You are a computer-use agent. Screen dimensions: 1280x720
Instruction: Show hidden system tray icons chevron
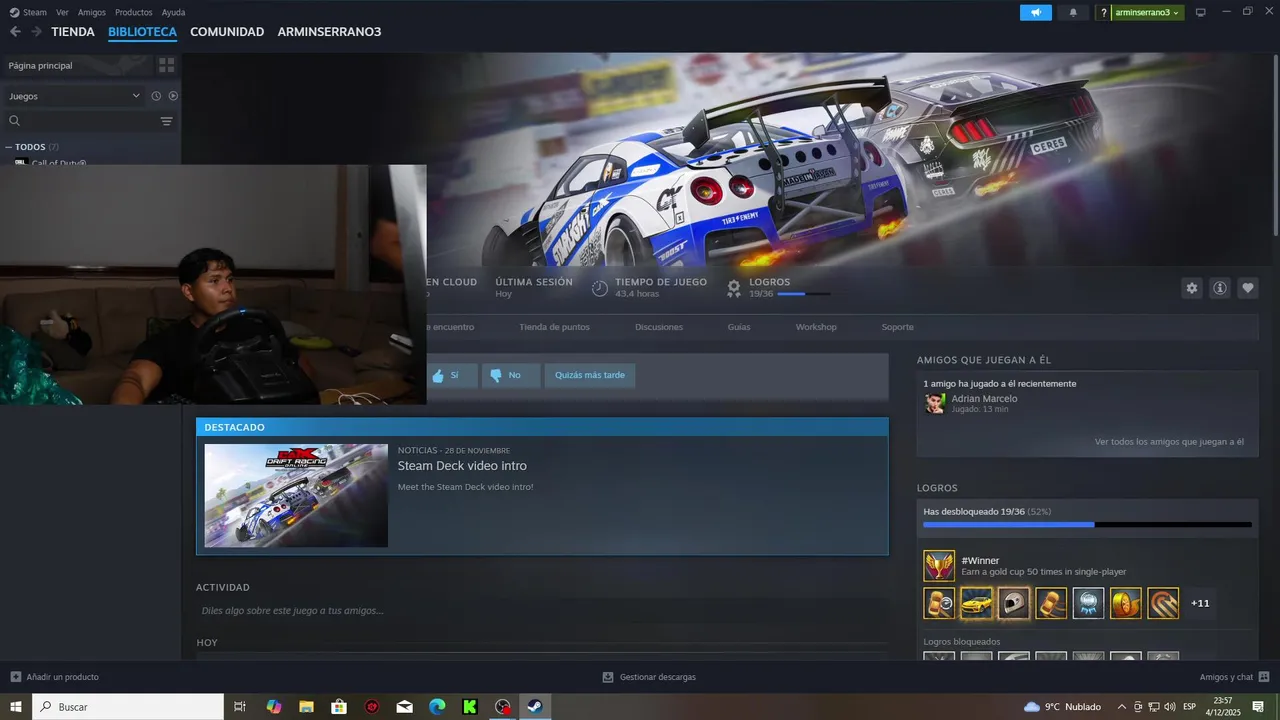point(1121,707)
